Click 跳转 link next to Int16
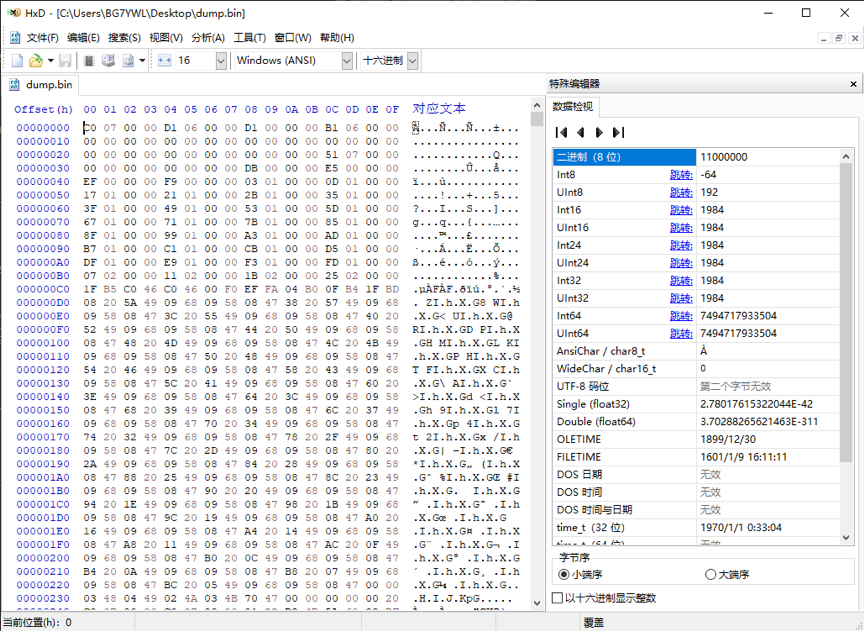The width and height of the screenshot is (864, 631). tap(681, 210)
